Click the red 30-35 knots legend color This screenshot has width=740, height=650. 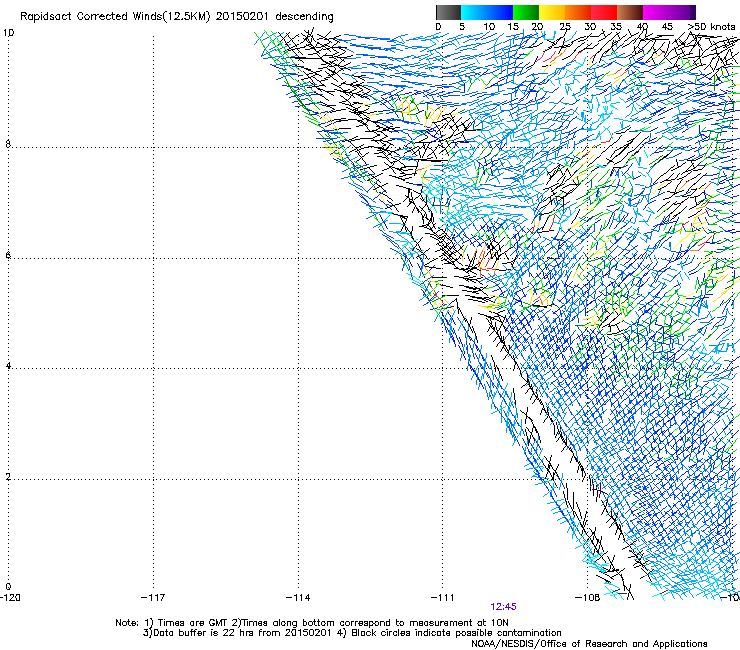(604, 12)
